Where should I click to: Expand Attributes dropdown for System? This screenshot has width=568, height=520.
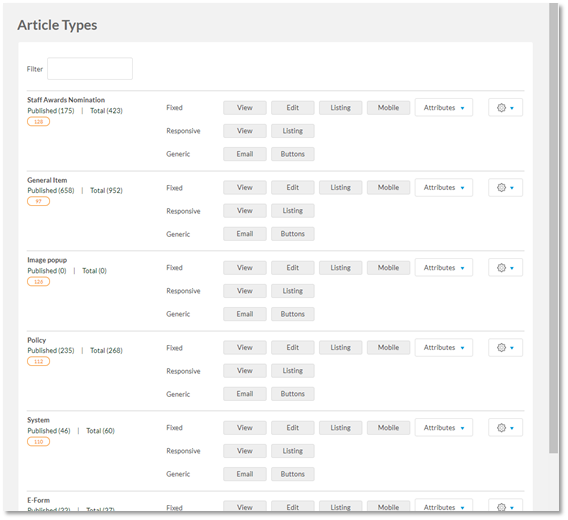click(444, 428)
